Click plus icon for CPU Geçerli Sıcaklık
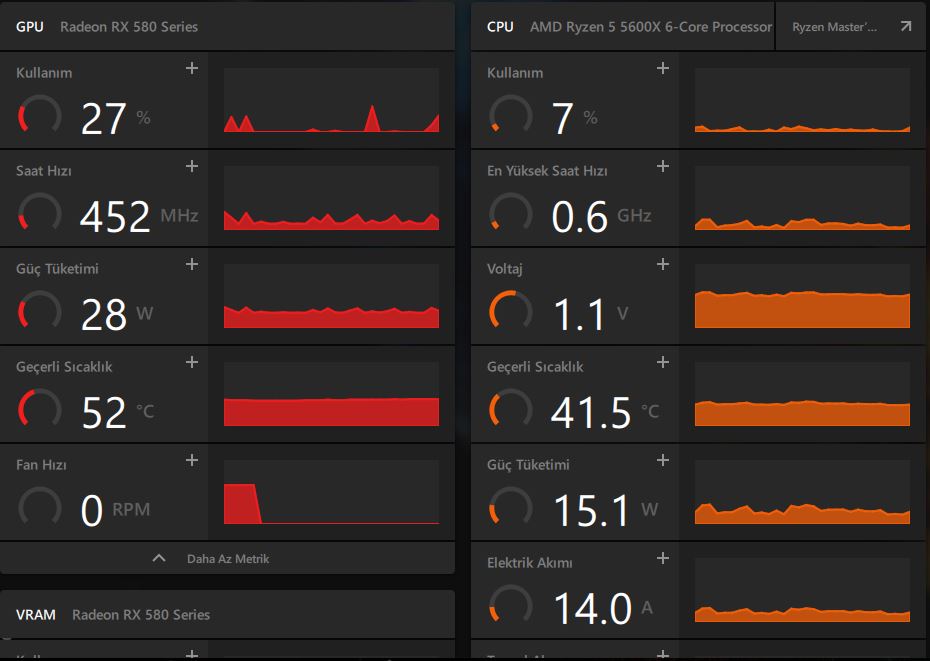The width and height of the screenshot is (930, 661). [662, 362]
